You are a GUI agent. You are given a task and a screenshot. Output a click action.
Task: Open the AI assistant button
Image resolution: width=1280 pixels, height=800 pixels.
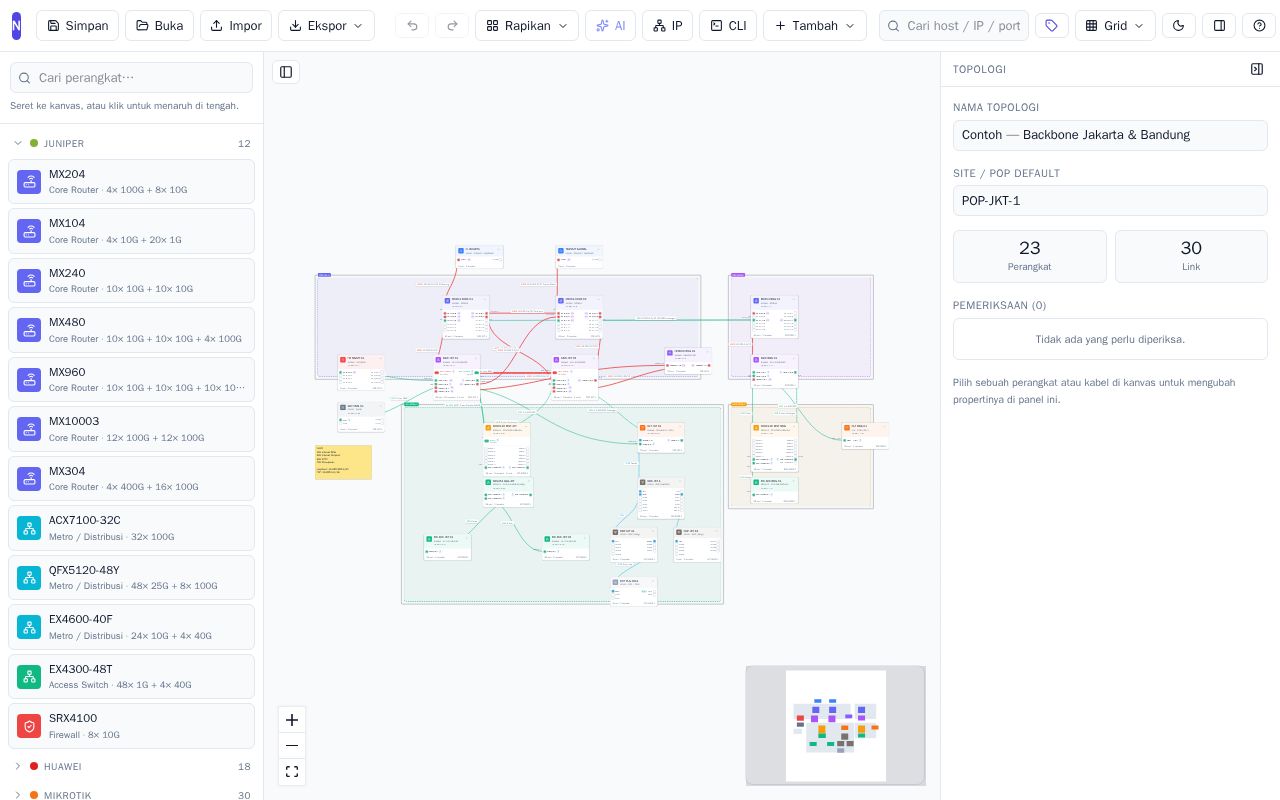[610, 26]
